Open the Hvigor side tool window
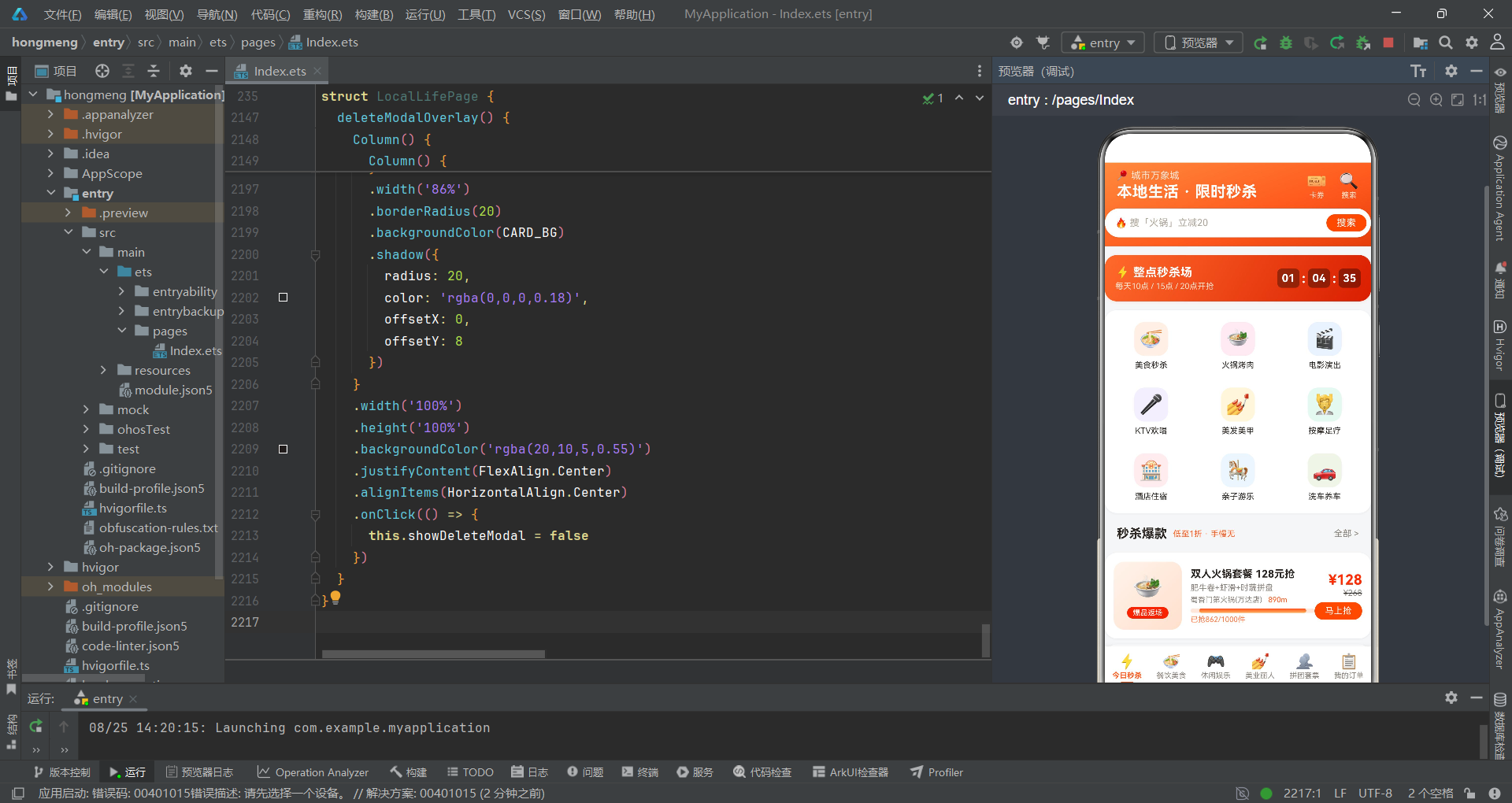 tap(1500, 345)
